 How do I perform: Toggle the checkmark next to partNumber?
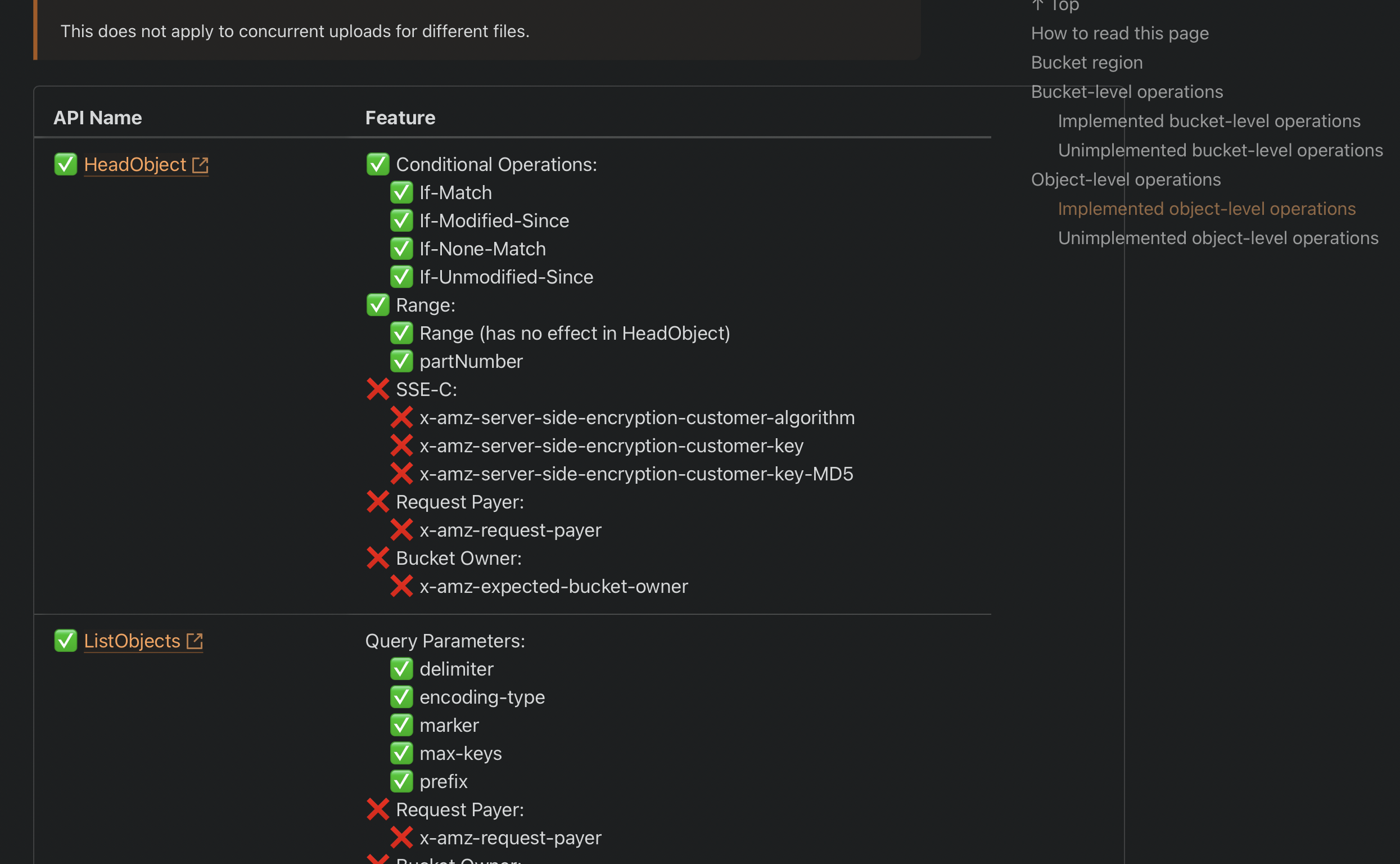coord(402,361)
